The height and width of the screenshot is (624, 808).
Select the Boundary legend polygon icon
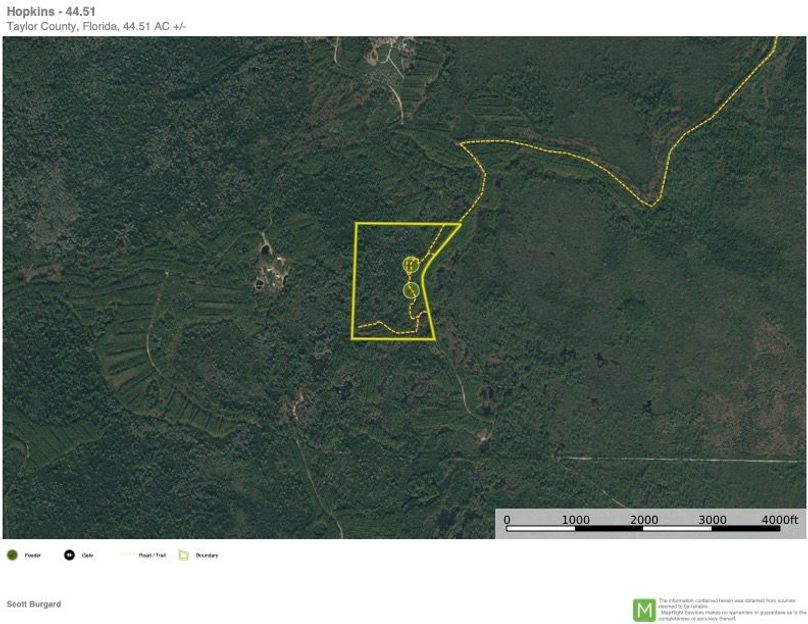(x=183, y=555)
